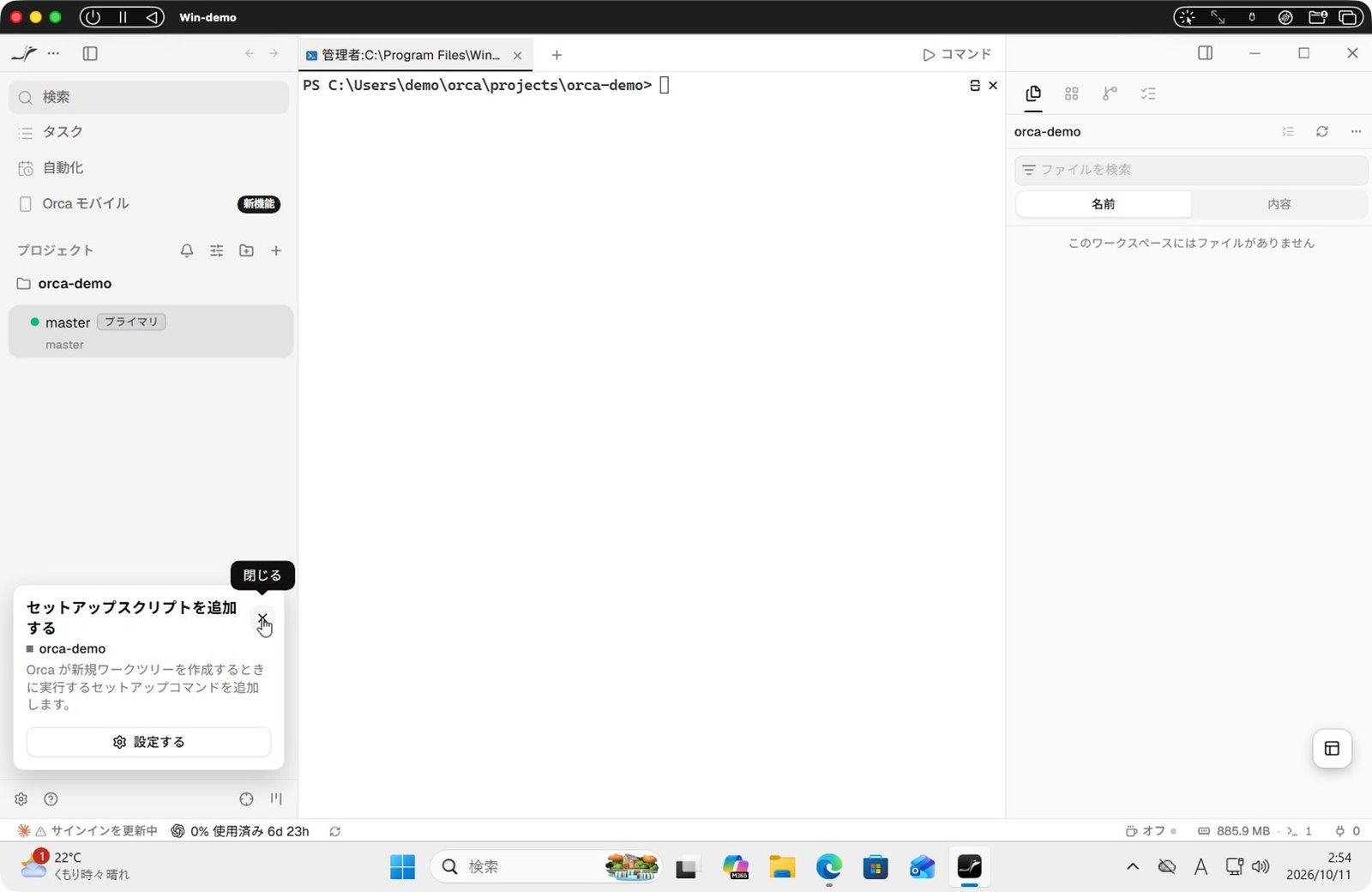Open the checklist tab in right panel
Viewport: 1372px width, 892px height.
pyautogui.click(x=1148, y=93)
